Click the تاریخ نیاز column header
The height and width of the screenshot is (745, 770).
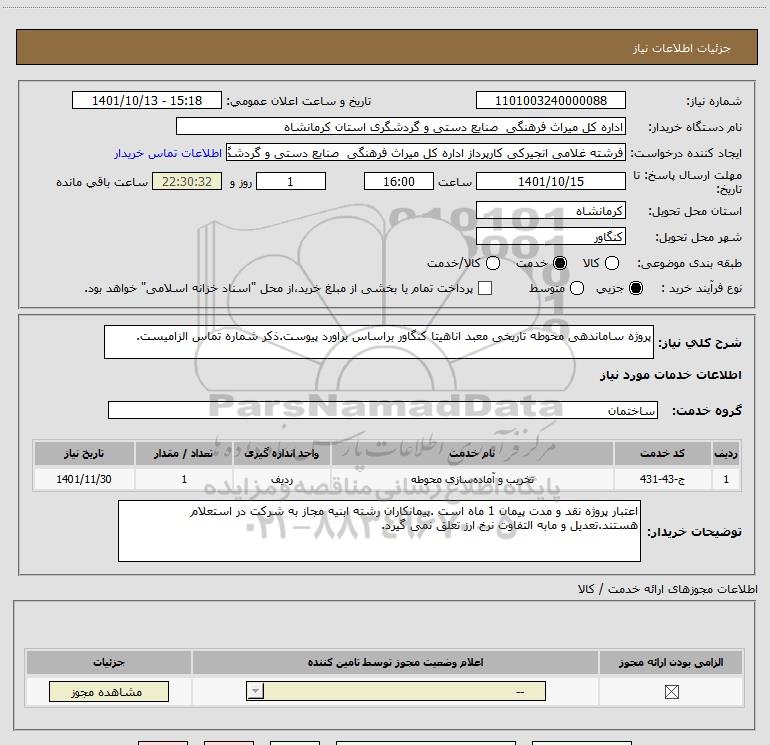84,453
